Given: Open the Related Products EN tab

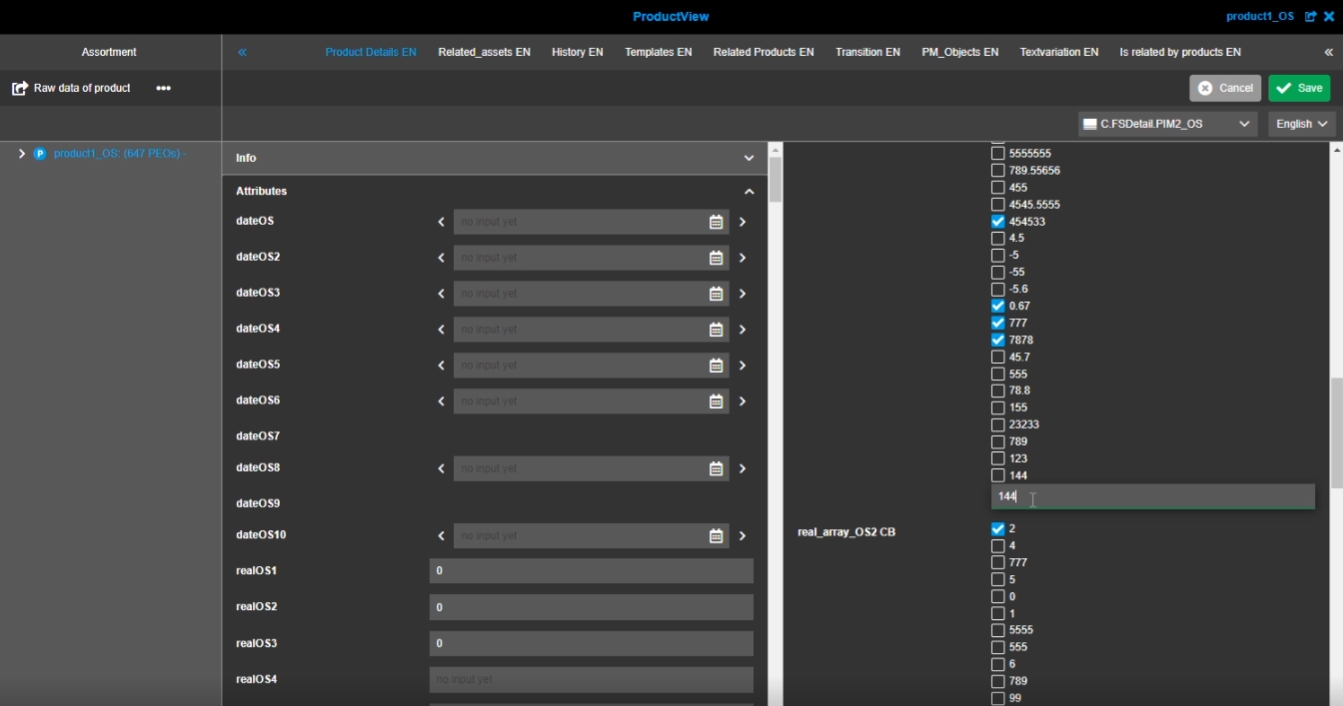Looking at the screenshot, I should [763, 52].
